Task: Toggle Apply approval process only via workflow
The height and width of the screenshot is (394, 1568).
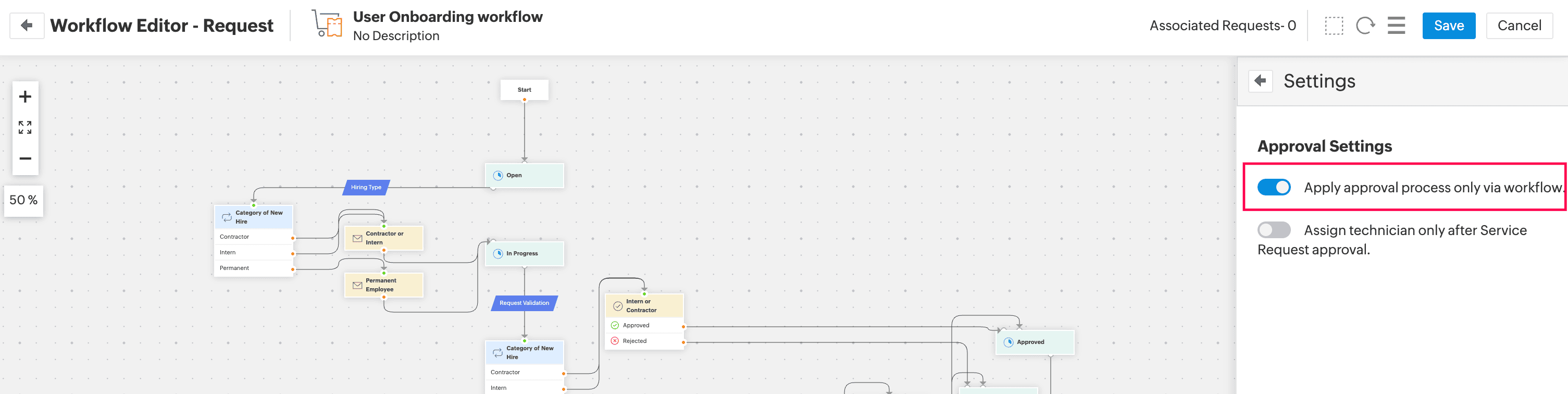Action: [x=1273, y=188]
